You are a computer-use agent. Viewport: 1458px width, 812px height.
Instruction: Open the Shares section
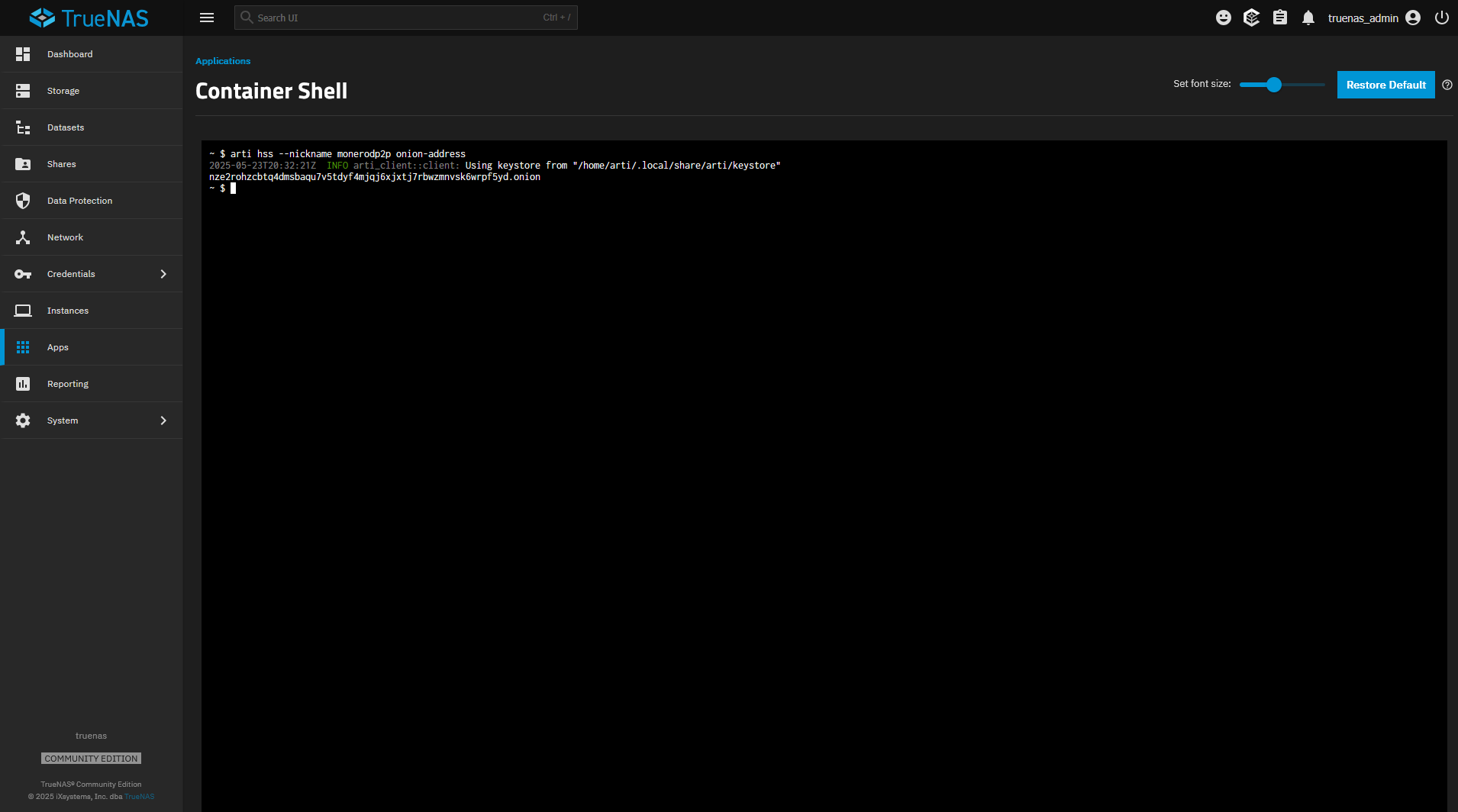(61, 163)
